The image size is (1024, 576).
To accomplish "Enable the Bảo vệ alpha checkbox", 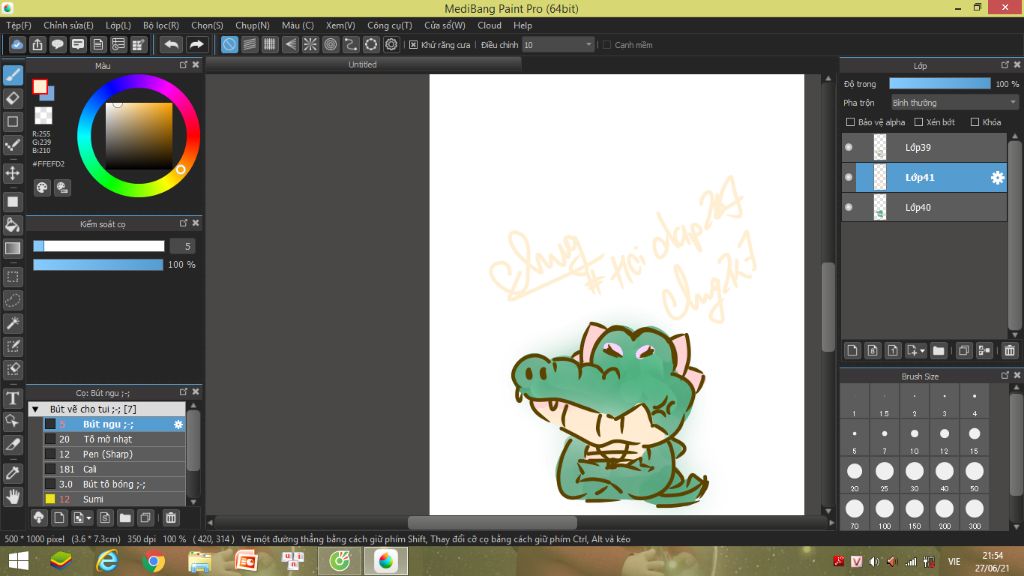I will [x=851, y=122].
